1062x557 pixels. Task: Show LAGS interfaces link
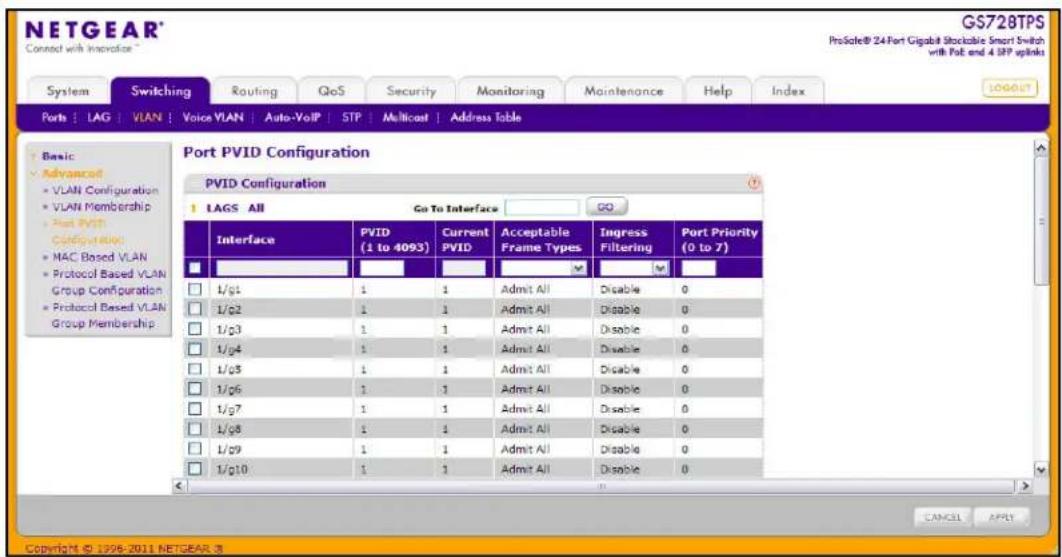(222, 208)
